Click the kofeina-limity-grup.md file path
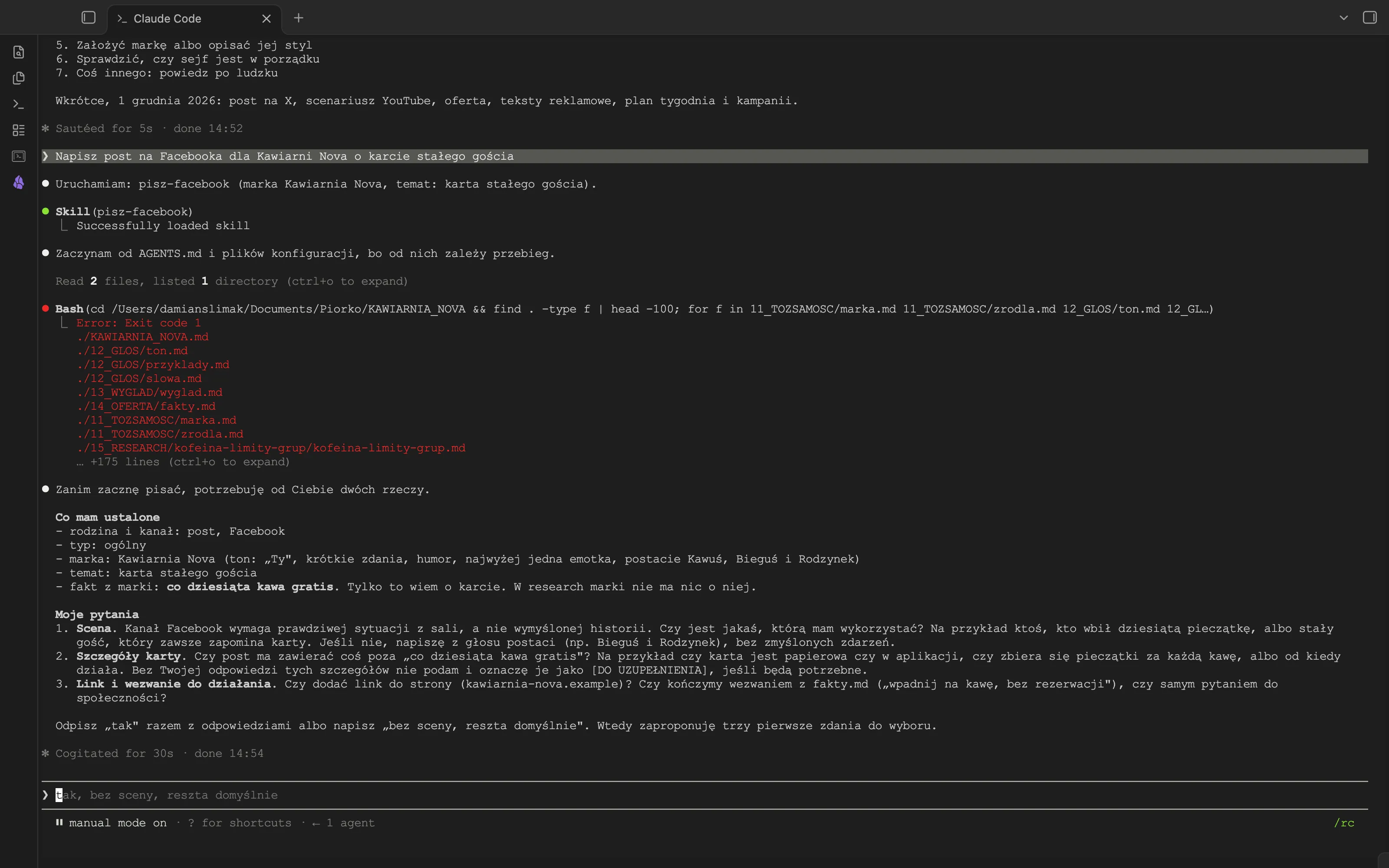The height and width of the screenshot is (868, 1389). (271, 448)
